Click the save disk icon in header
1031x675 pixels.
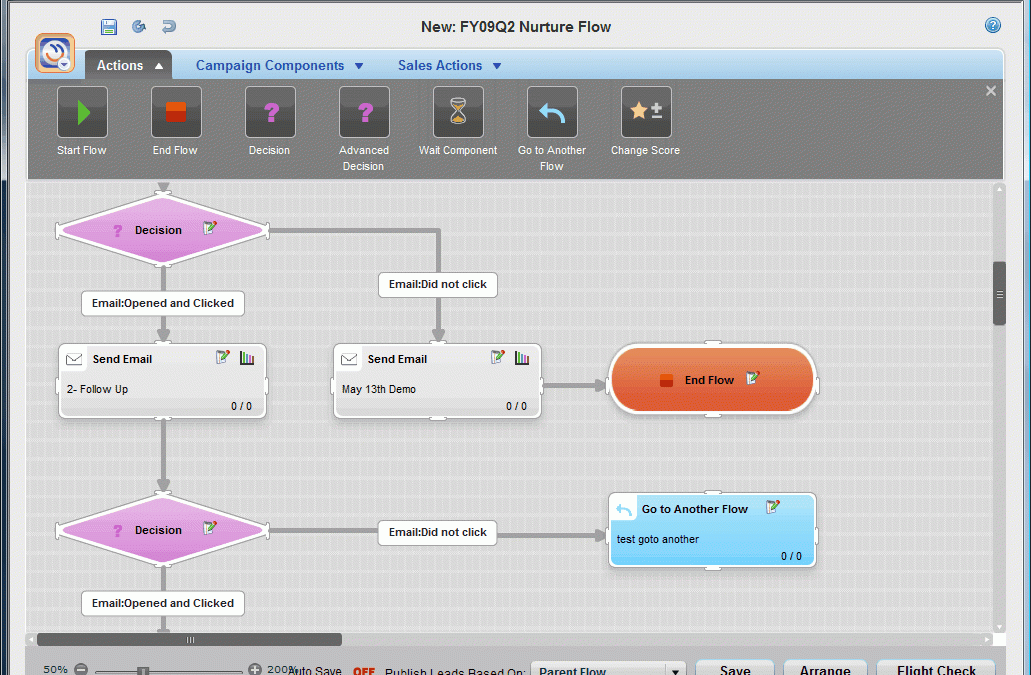(108, 27)
